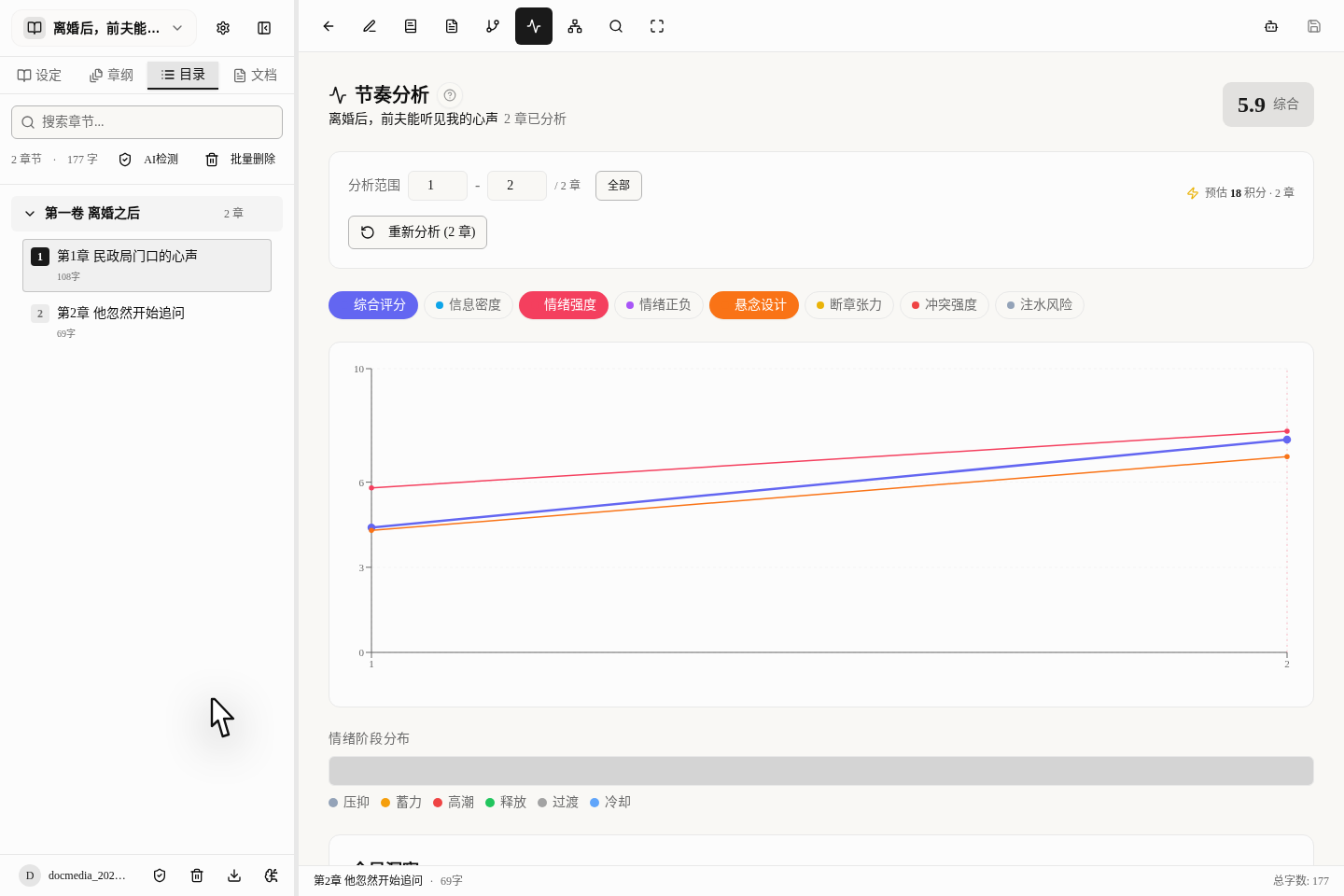This screenshot has height=896, width=1344.
Task: Click the save disk icon
Action: (1314, 26)
